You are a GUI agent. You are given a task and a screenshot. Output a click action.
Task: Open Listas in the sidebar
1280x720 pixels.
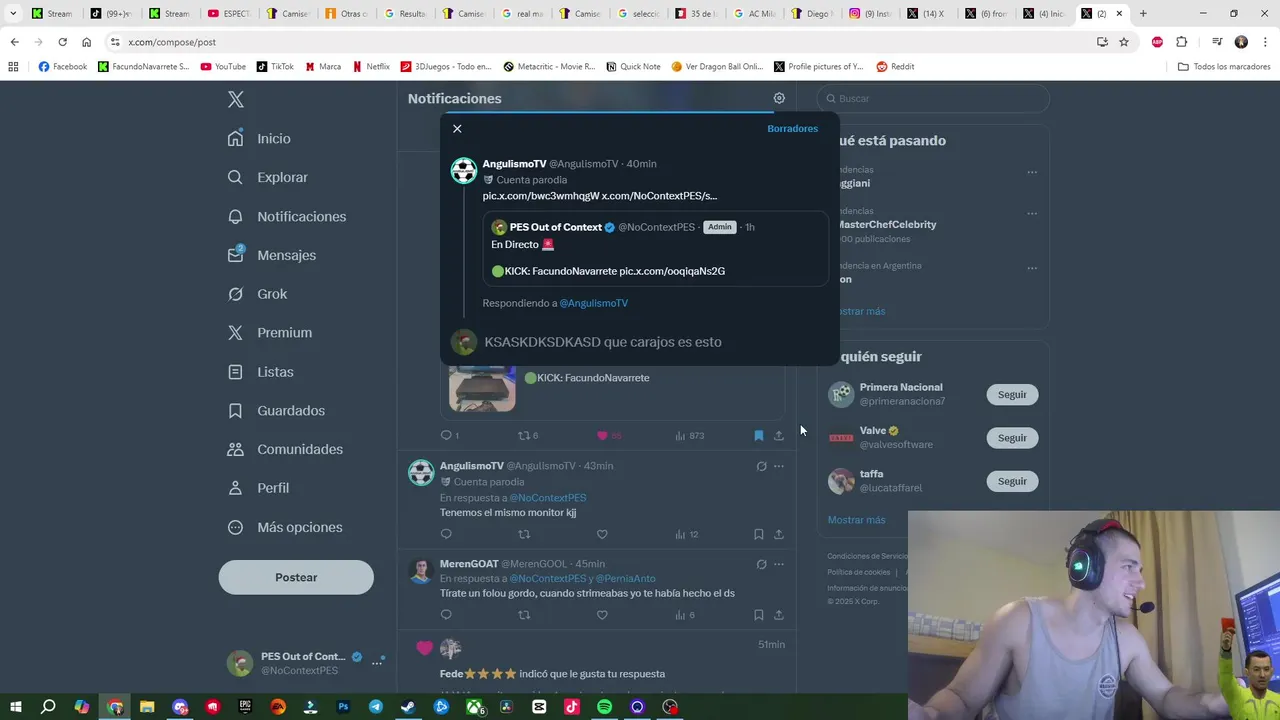261,372
